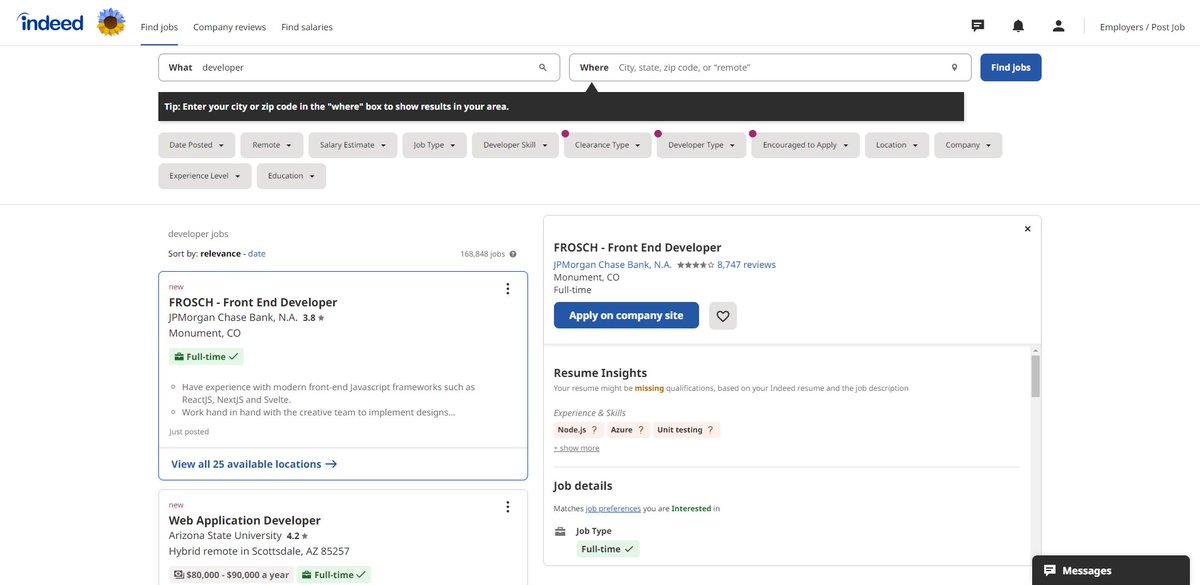Click the $80,000 - $90,000 a year salary tag
The height and width of the screenshot is (585, 1200).
pos(232,575)
